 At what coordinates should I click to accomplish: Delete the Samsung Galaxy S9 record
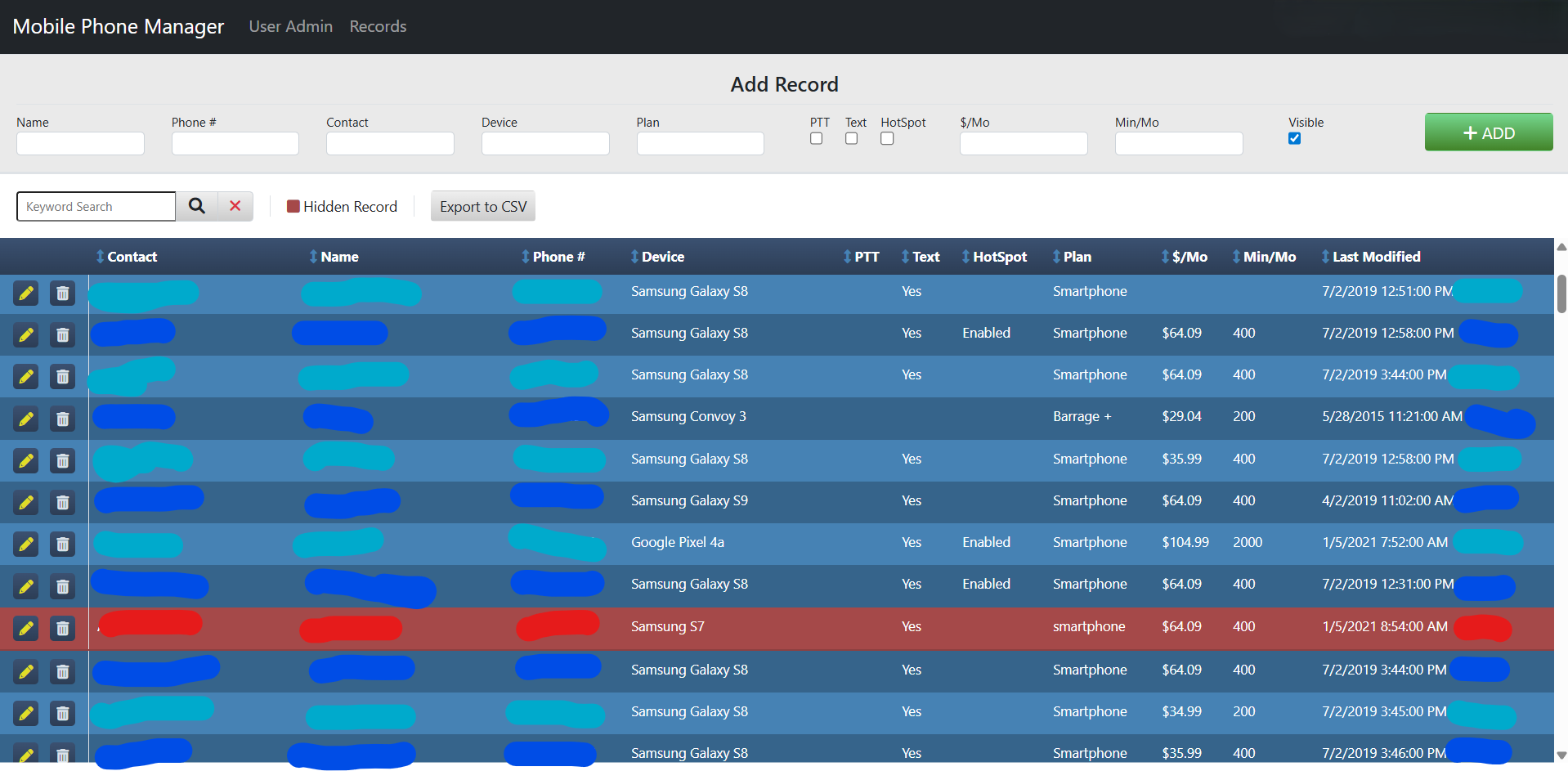[62, 502]
